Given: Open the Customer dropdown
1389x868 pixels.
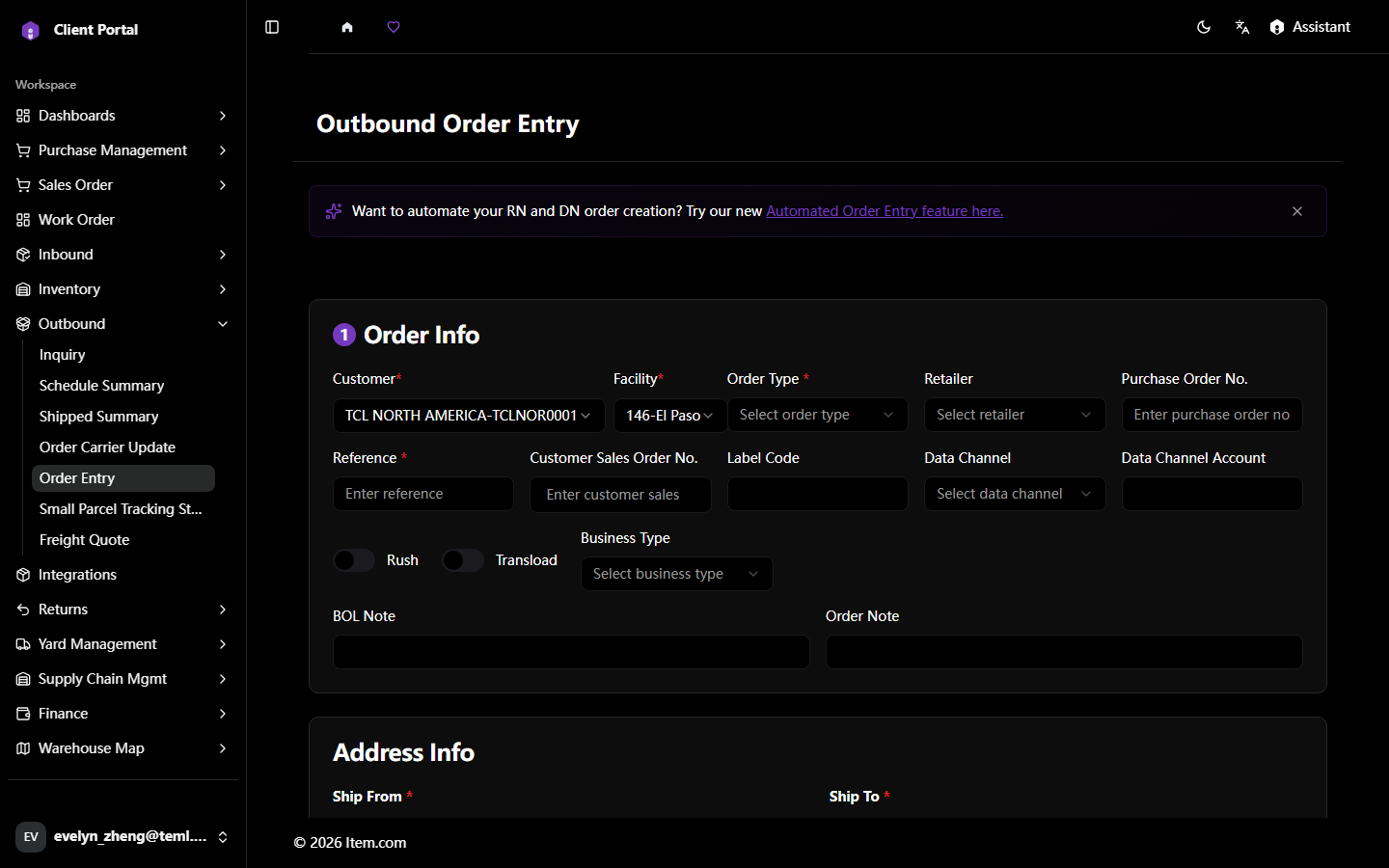Looking at the screenshot, I should point(469,416).
